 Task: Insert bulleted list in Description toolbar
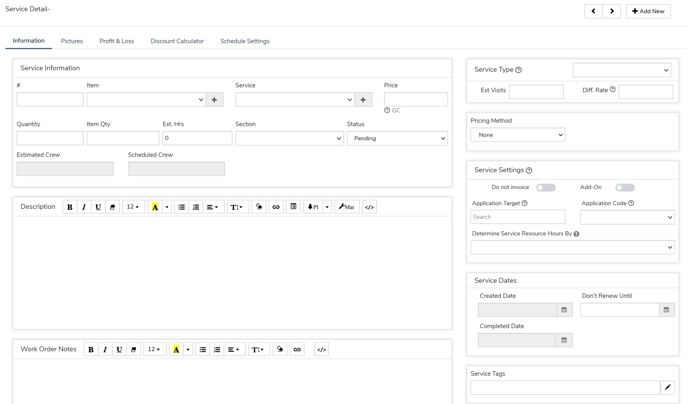pos(181,207)
